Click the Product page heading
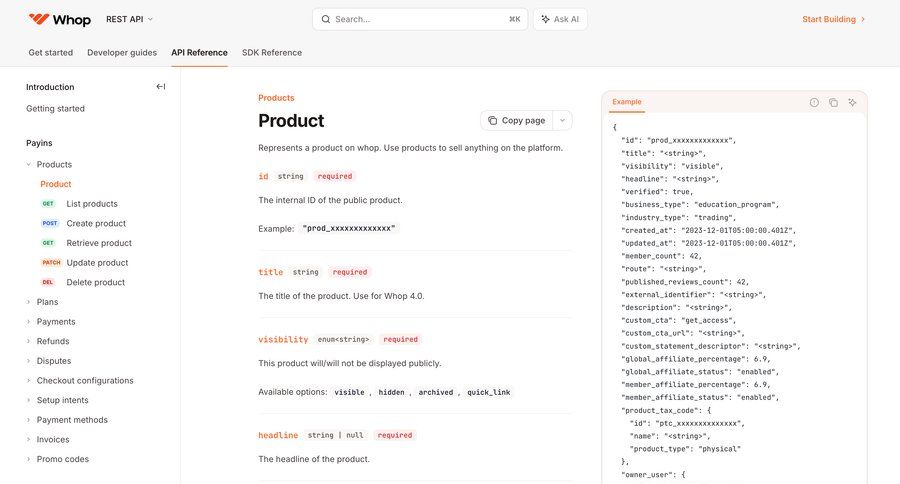Viewport: 900px width, 484px height. [291, 121]
